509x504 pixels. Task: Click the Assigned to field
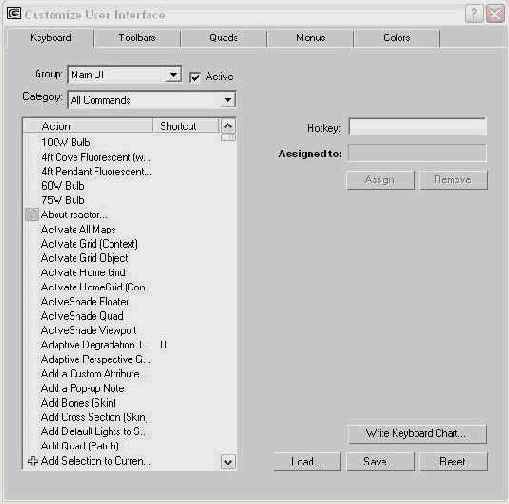[x=417, y=153]
